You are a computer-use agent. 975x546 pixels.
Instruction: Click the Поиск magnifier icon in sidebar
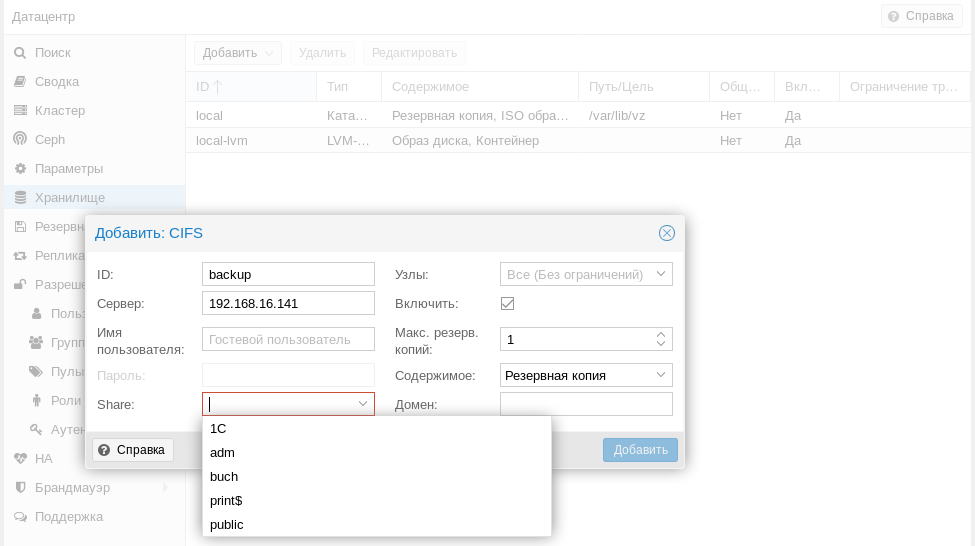[x=20, y=52]
